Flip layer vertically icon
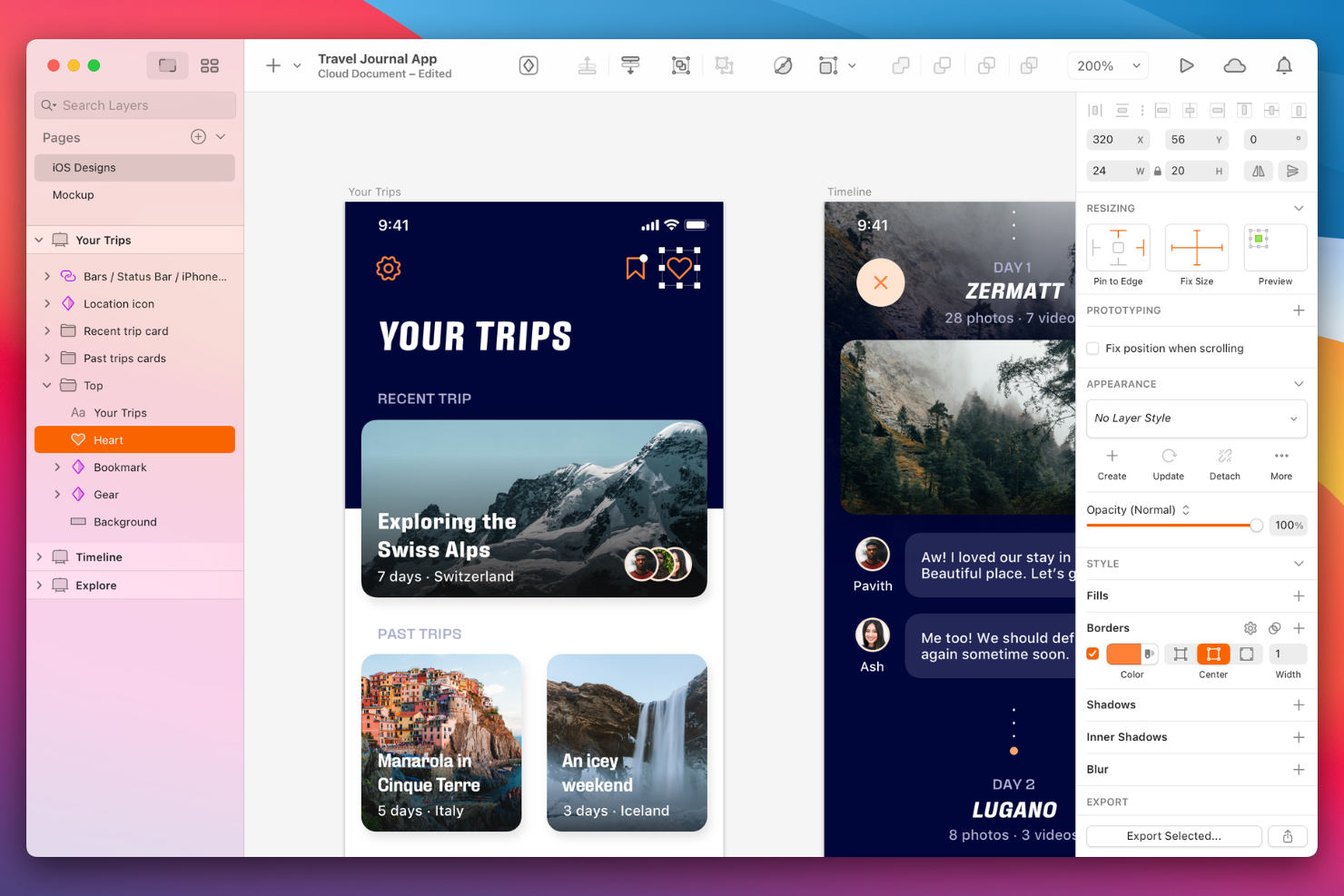The width and height of the screenshot is (1344, 896). 1292,171
